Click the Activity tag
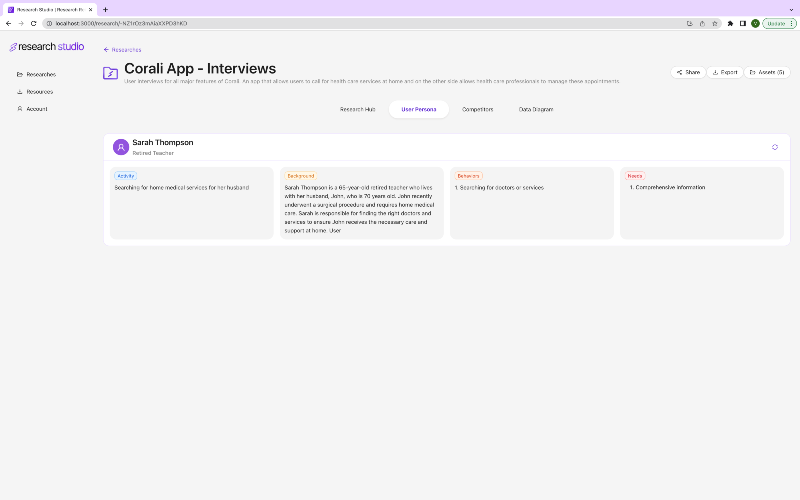800x500 pixels. click(x=126, y=176)
